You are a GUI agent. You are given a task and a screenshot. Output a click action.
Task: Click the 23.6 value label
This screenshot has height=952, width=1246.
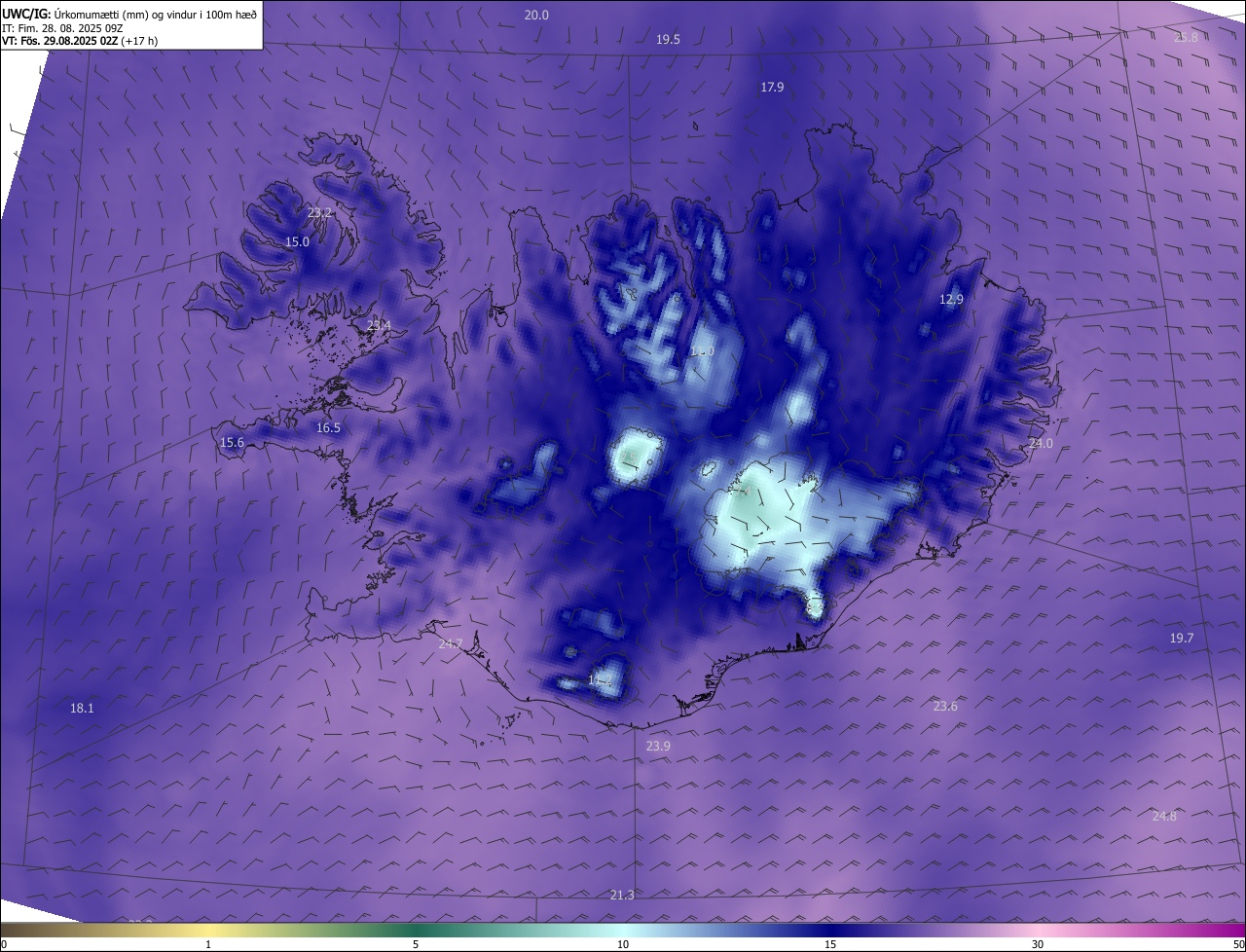pos(945,706)
